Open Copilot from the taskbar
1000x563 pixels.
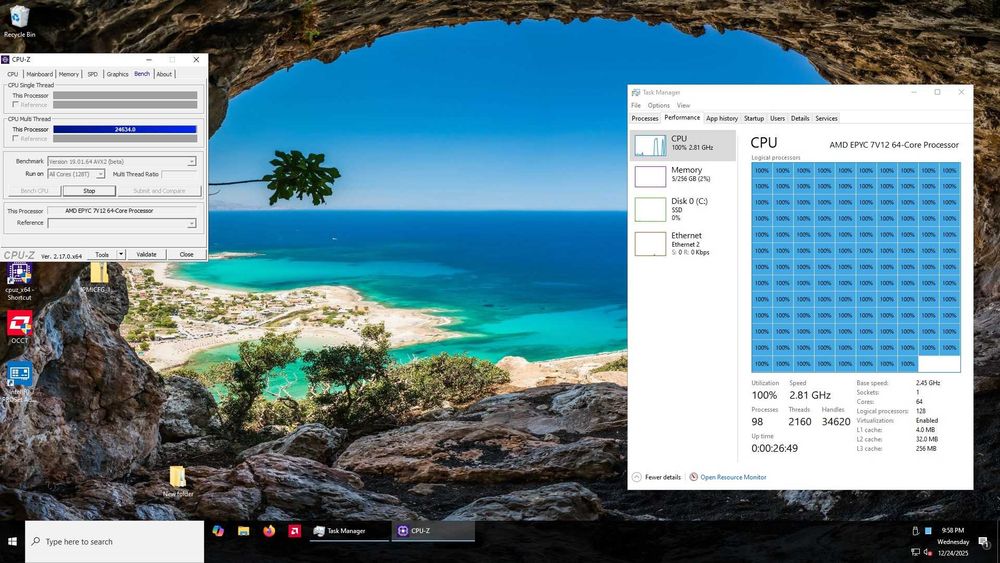tap(218, 530)
